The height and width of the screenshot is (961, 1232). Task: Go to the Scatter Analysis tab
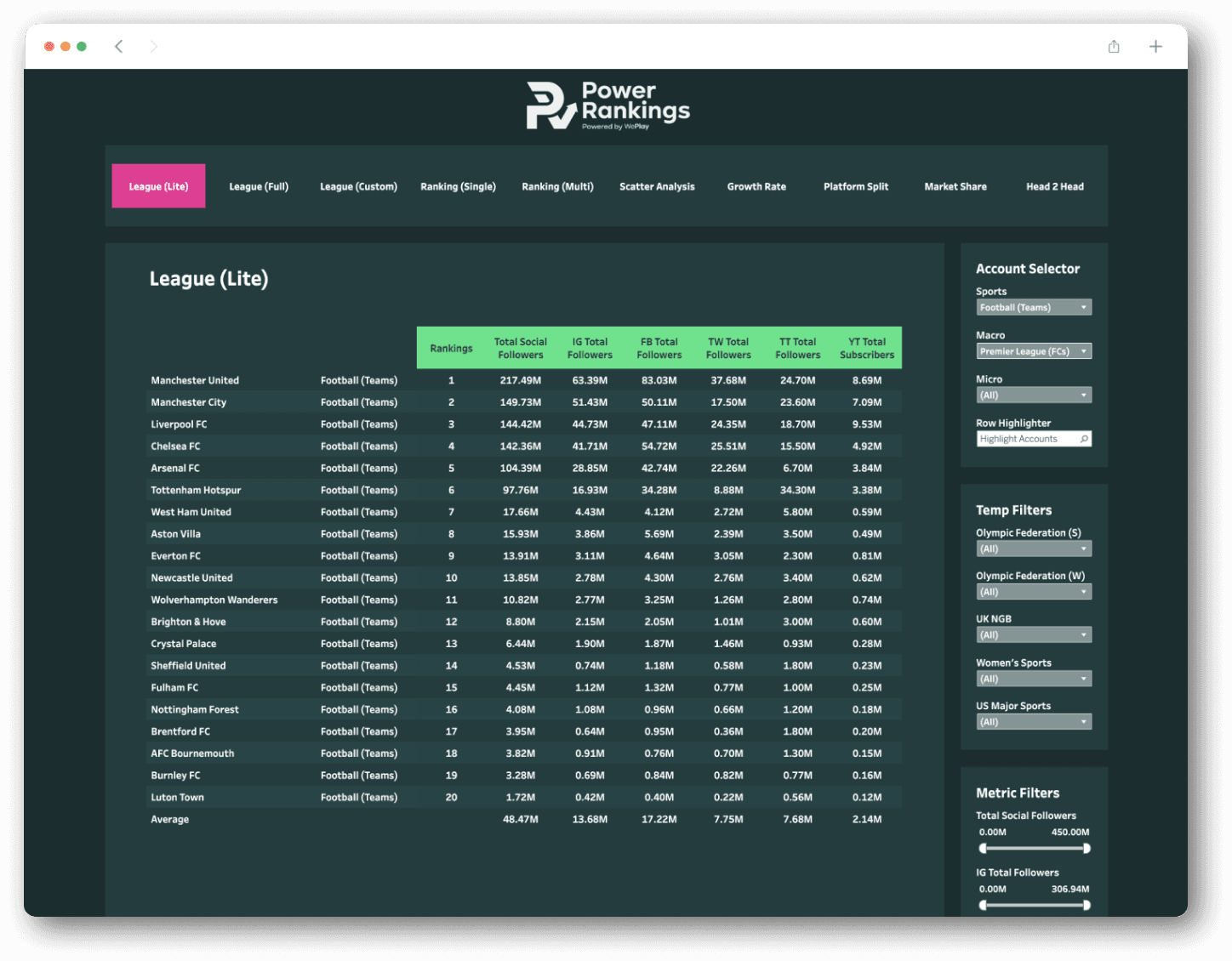coord(657,186)
